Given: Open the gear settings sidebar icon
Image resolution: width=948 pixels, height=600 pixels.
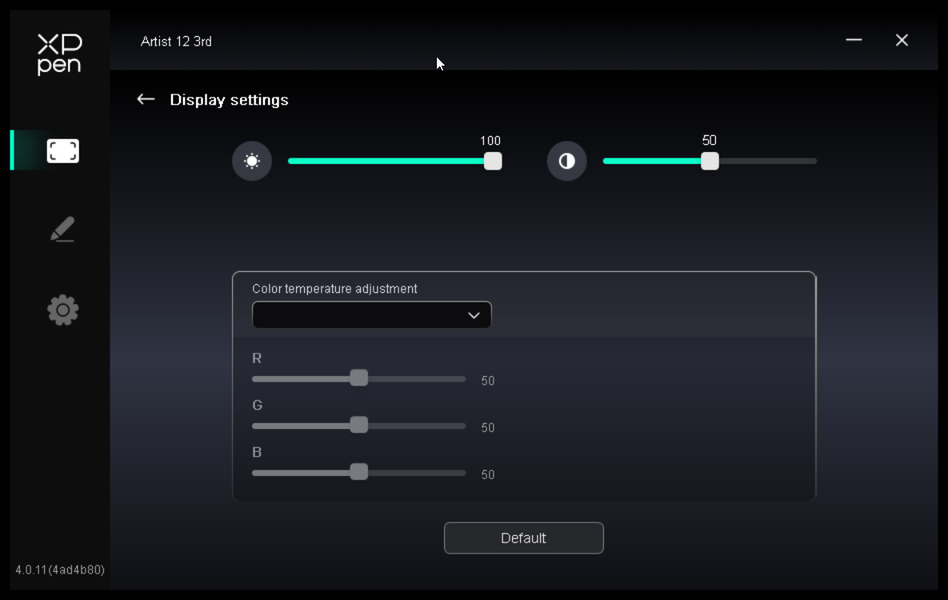Looking at the screenshot, I should pos(63,310).
